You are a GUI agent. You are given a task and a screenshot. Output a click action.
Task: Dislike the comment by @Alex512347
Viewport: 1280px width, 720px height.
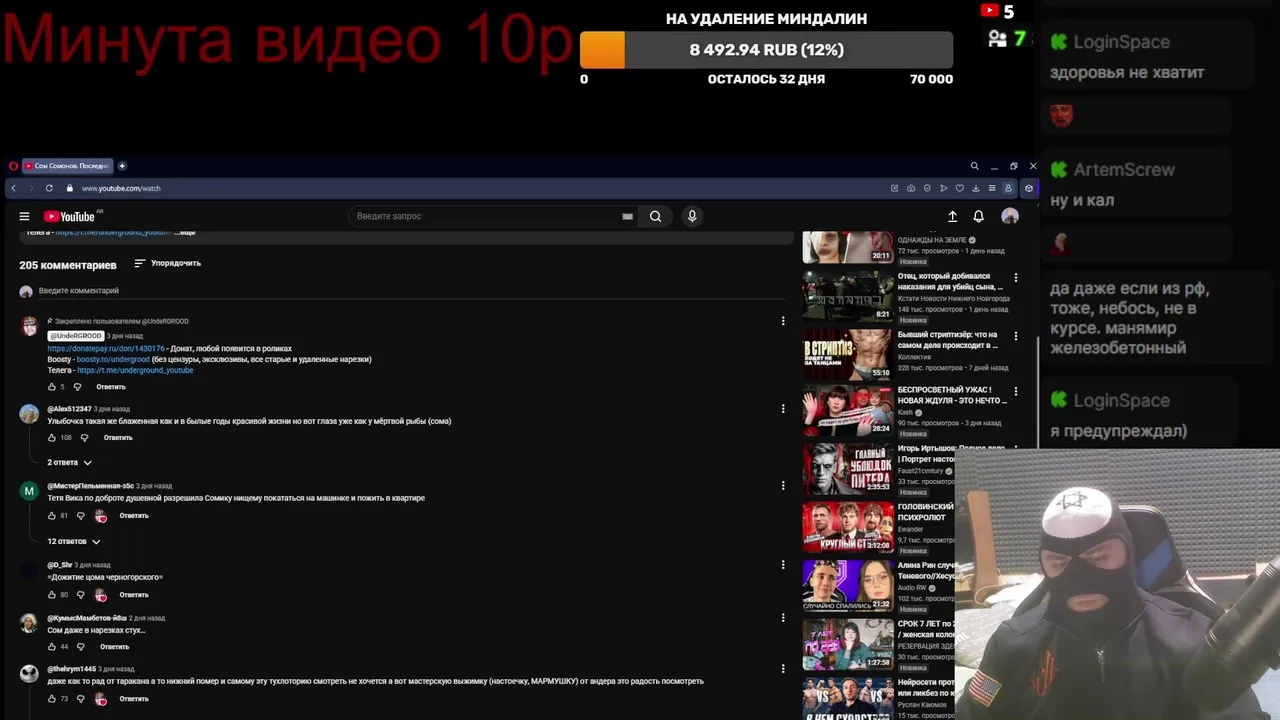(84, 437)
